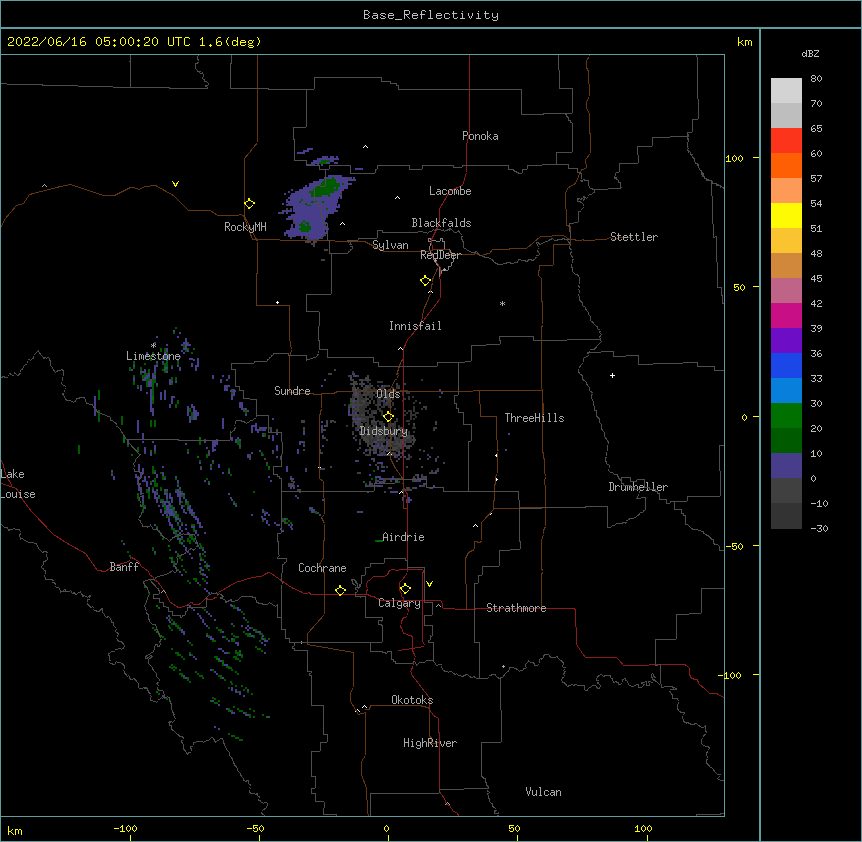
Task: Click the Strathmore city label
Action: point(516,608)
